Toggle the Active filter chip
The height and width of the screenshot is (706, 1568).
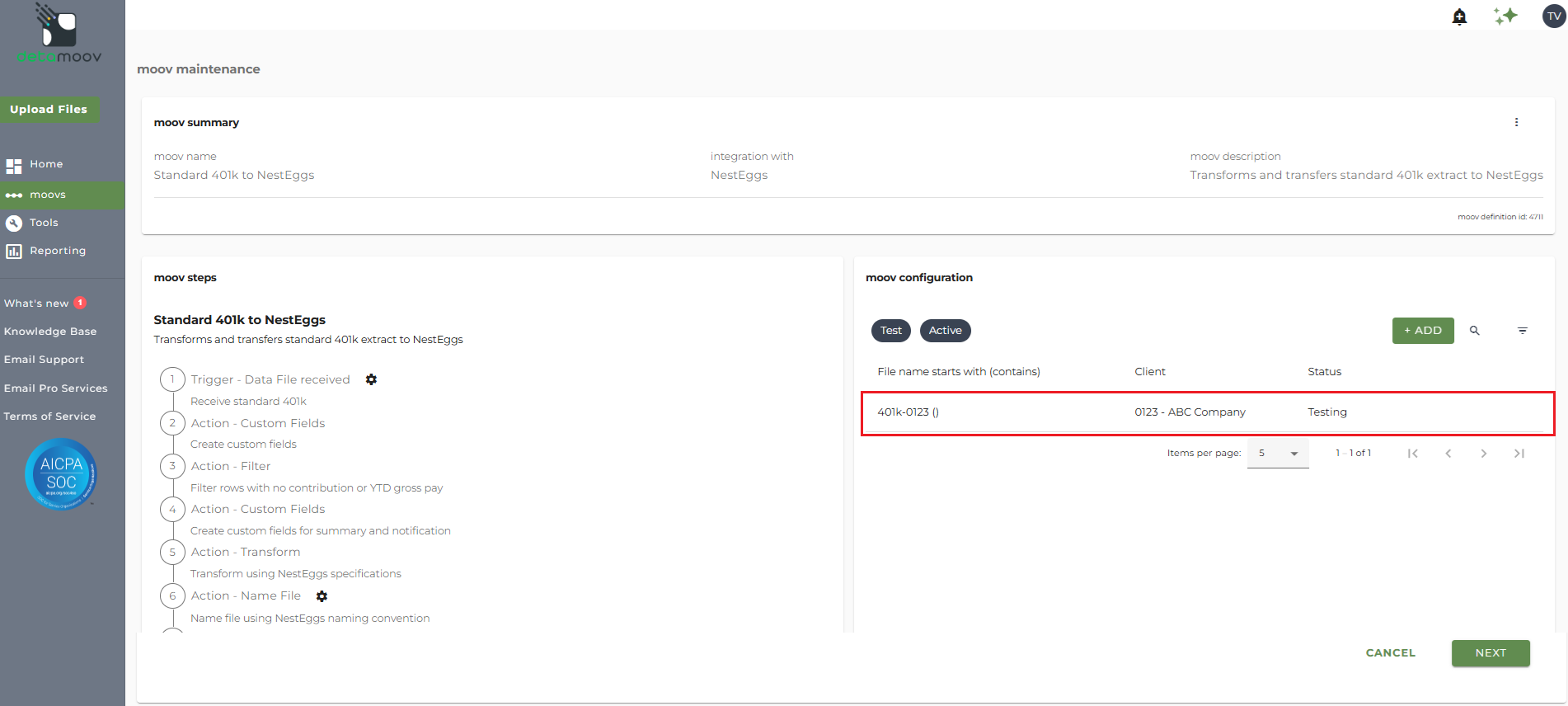tap(946, 331)
